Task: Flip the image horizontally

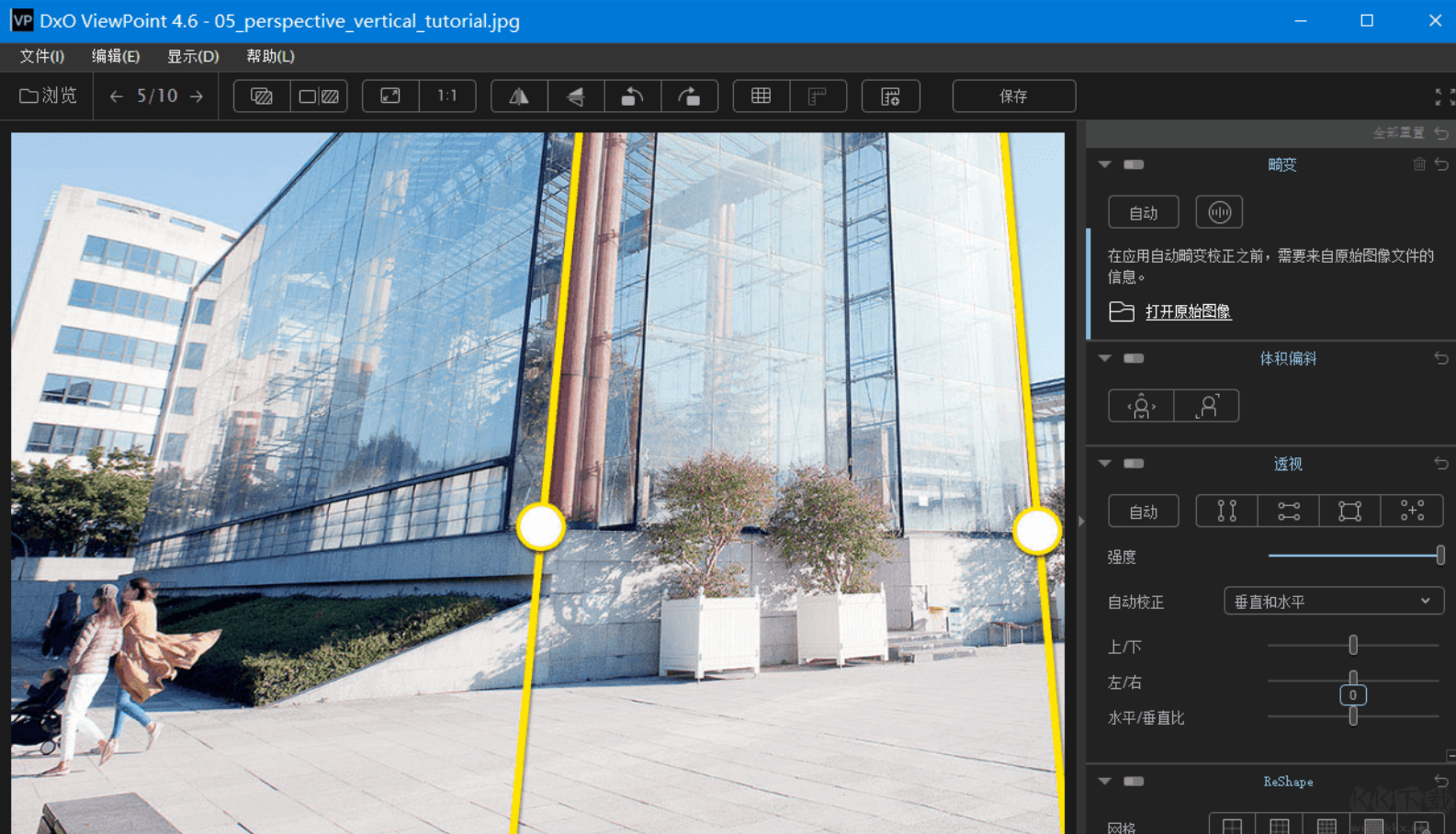Action: tap(519, 96)
